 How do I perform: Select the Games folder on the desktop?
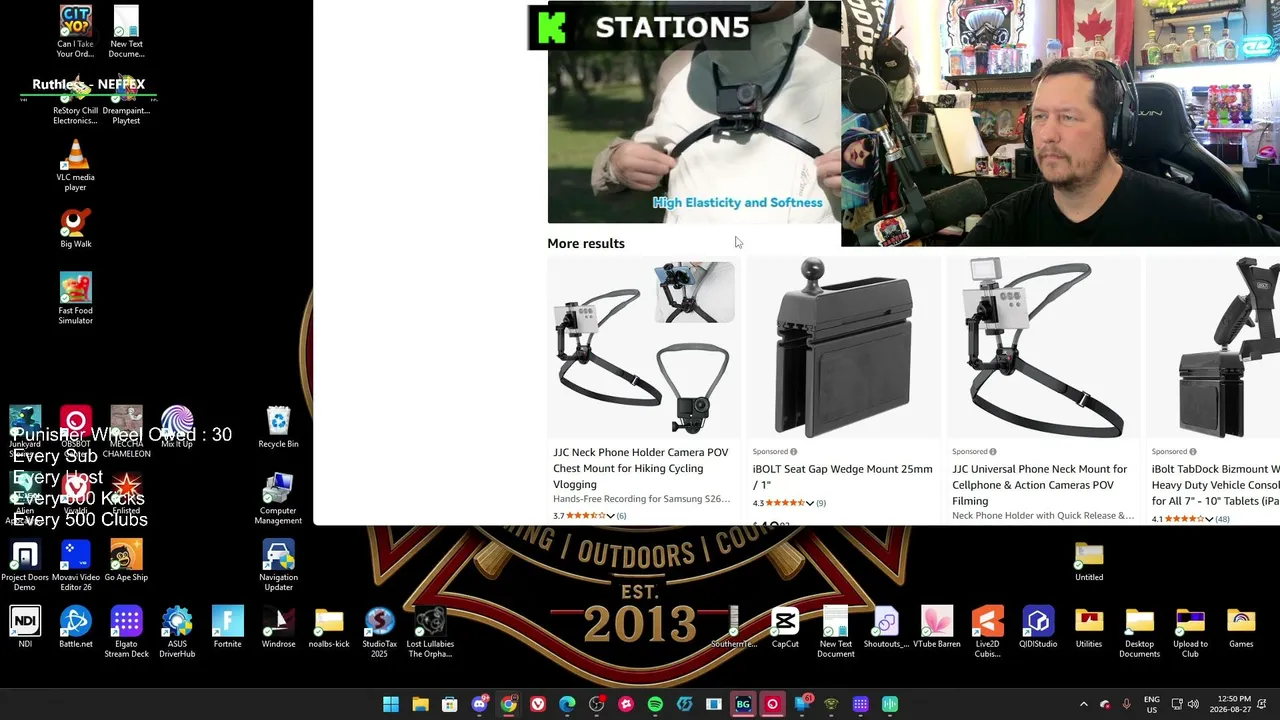1241,627
